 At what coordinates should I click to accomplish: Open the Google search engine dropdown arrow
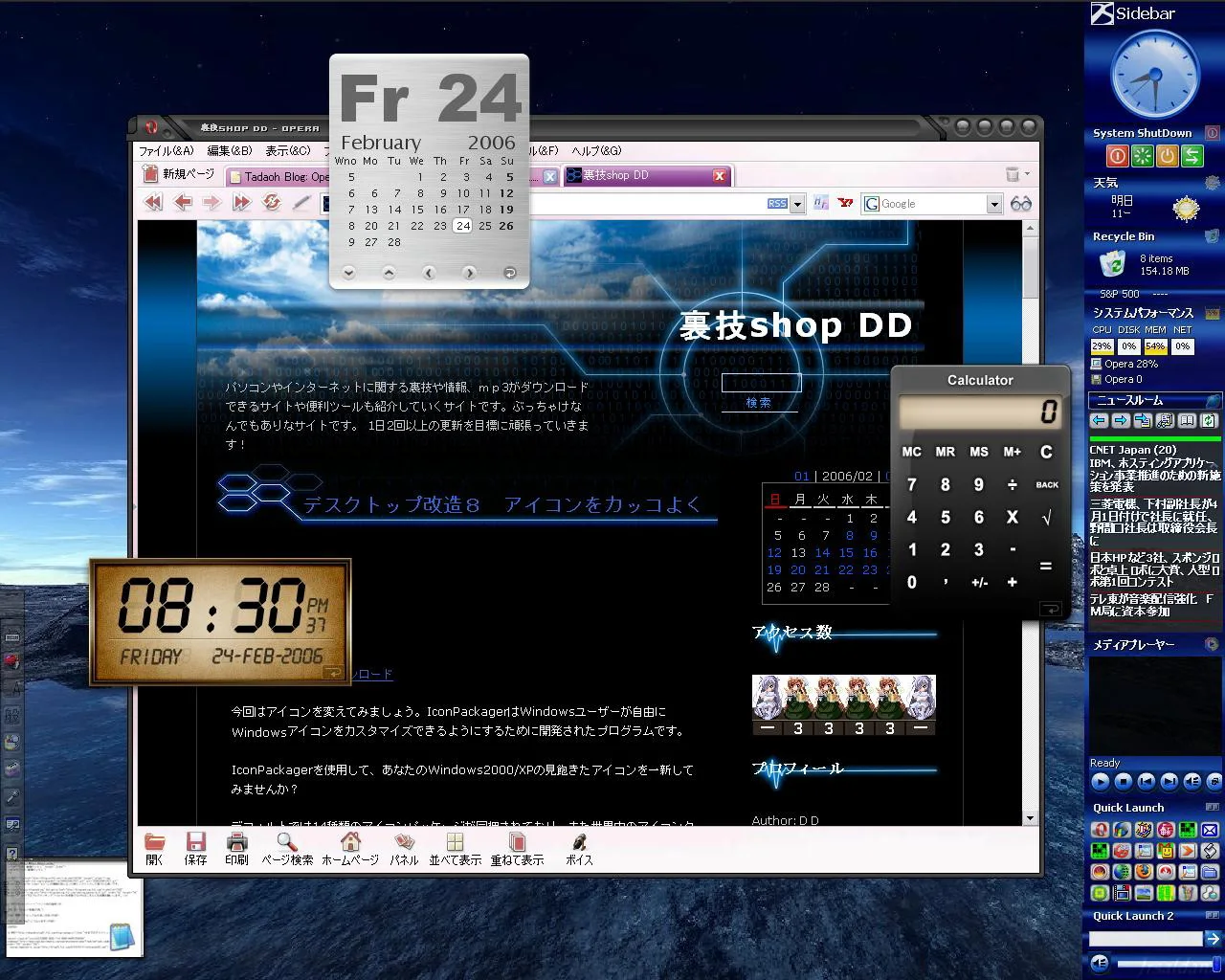point(993,204)
